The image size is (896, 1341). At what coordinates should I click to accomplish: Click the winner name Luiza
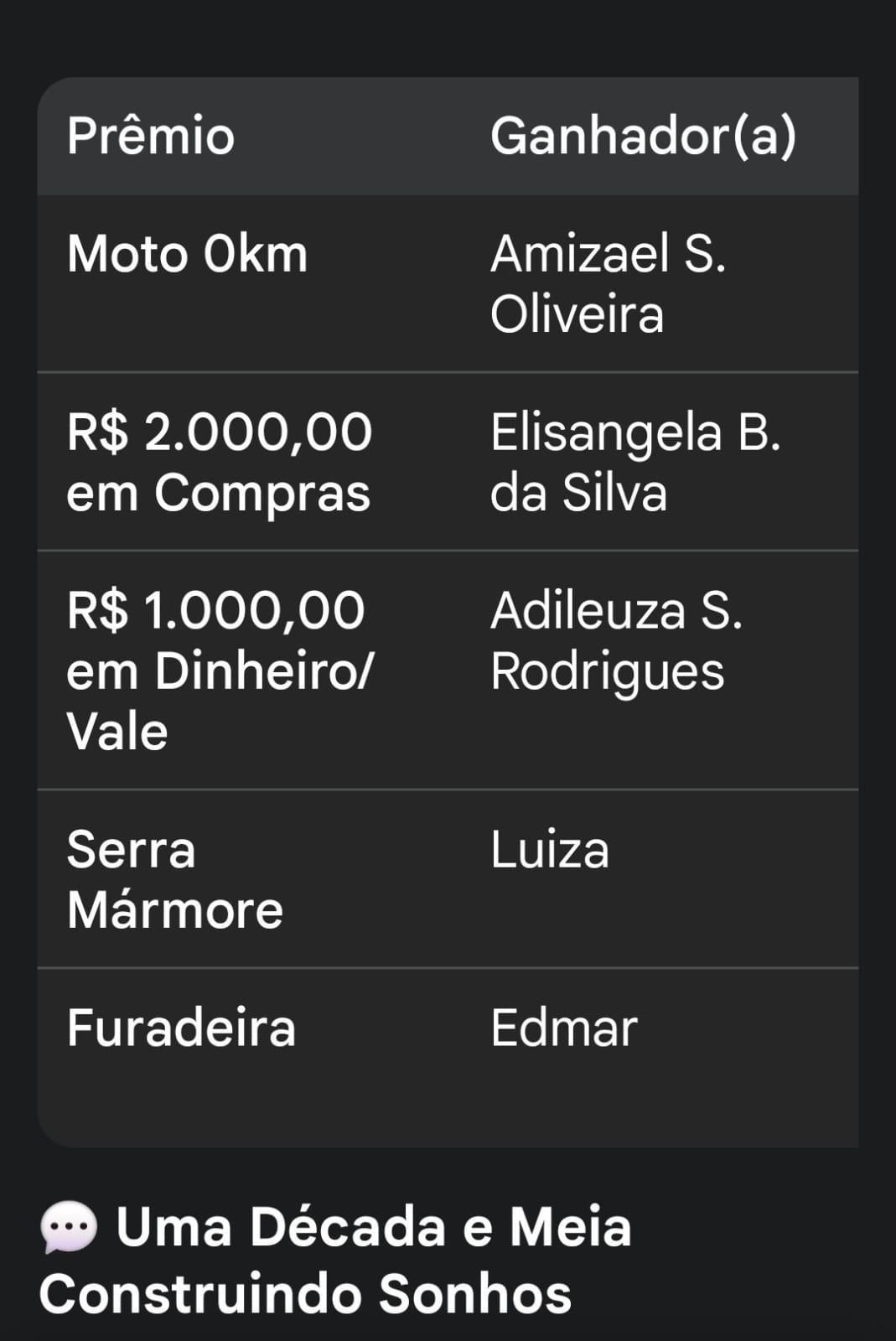(549, 850)
